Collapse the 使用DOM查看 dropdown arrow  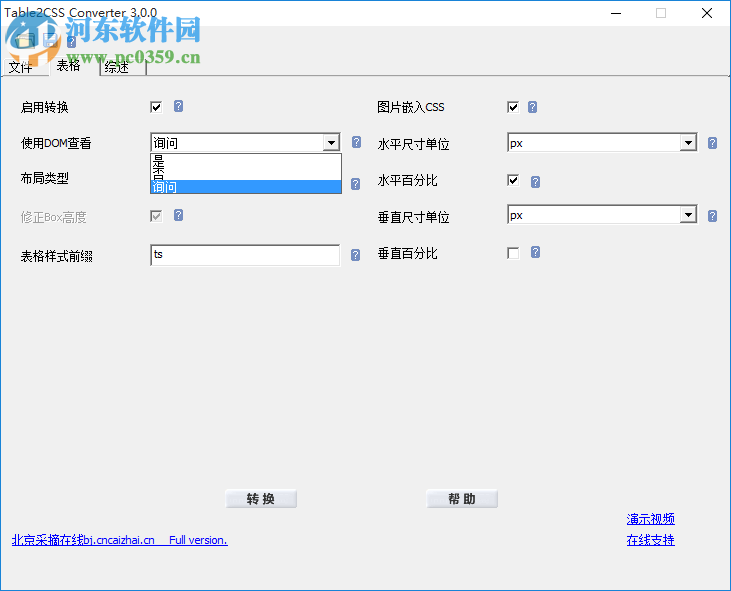tap(331, 143)
